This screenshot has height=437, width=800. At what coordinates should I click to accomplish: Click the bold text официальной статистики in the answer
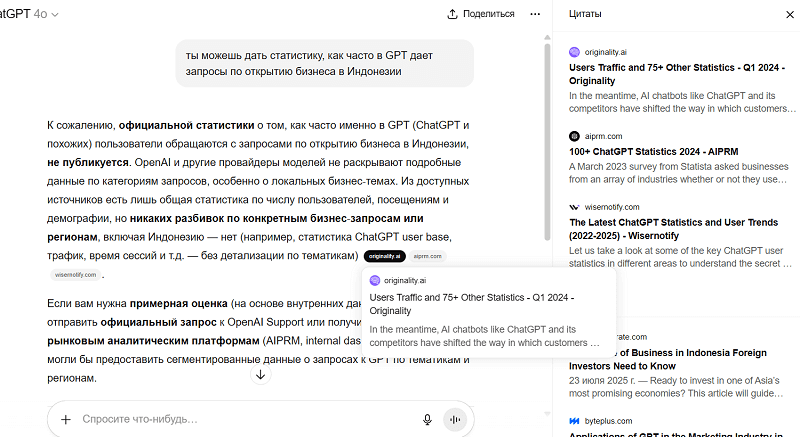(187, 125)
